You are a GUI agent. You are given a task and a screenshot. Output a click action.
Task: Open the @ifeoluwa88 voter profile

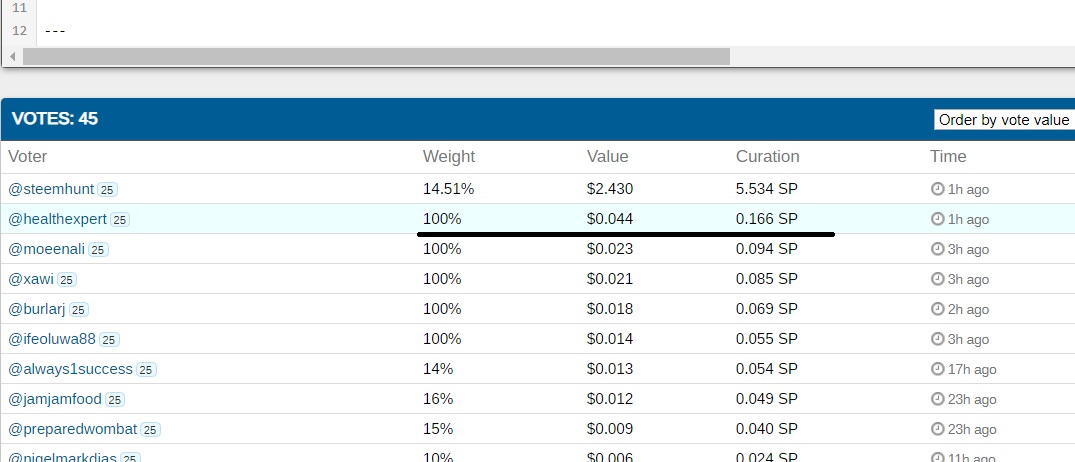click(52, 339)
